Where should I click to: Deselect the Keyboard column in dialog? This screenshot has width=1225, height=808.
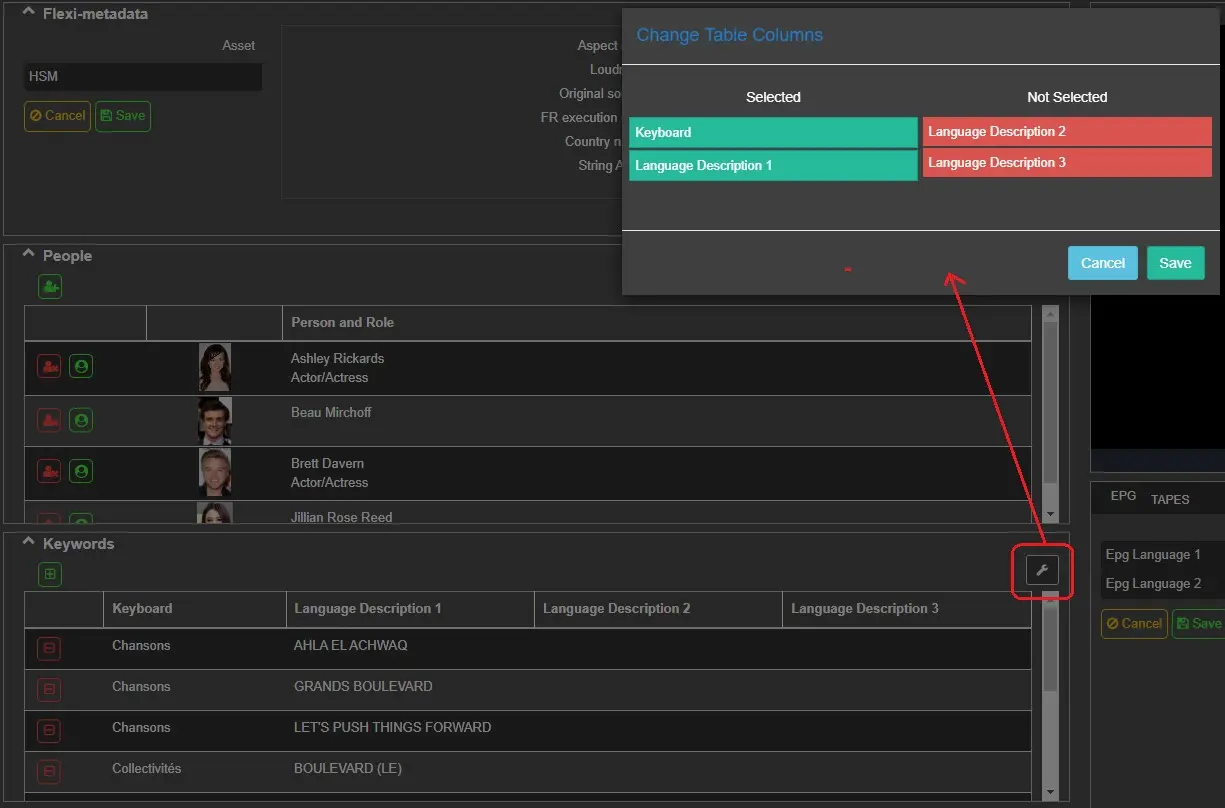[x=772, y=133]
